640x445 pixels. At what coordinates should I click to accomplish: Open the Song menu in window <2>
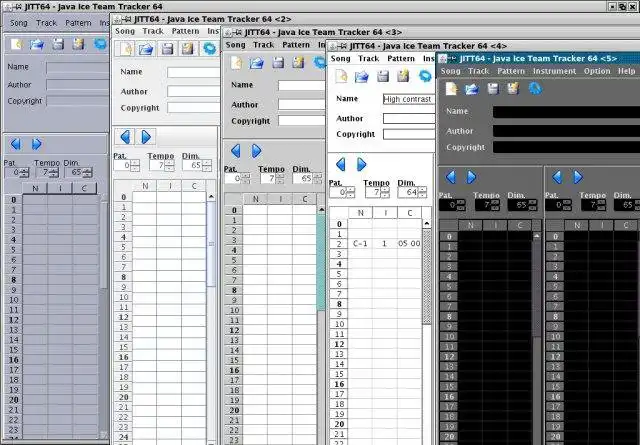pos(125,31)
